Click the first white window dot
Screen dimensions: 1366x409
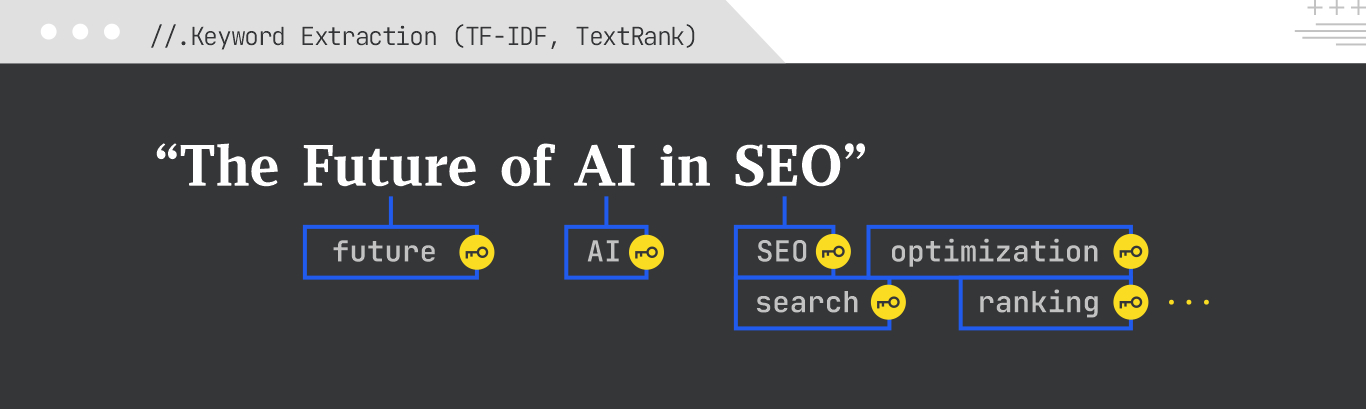pyautogui.click(x=49, y=32)
